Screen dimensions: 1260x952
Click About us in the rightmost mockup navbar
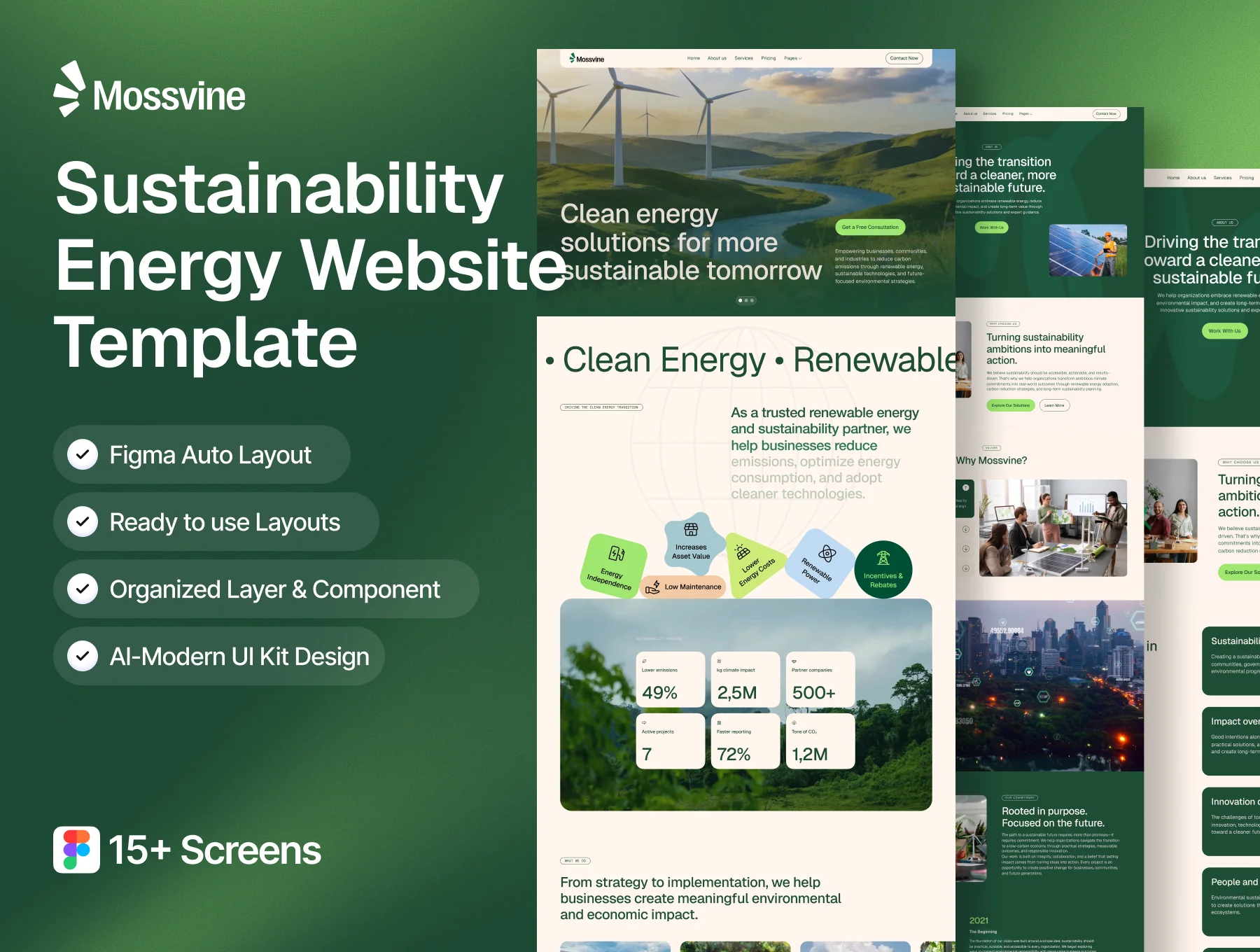click(x=1197, y=178)
